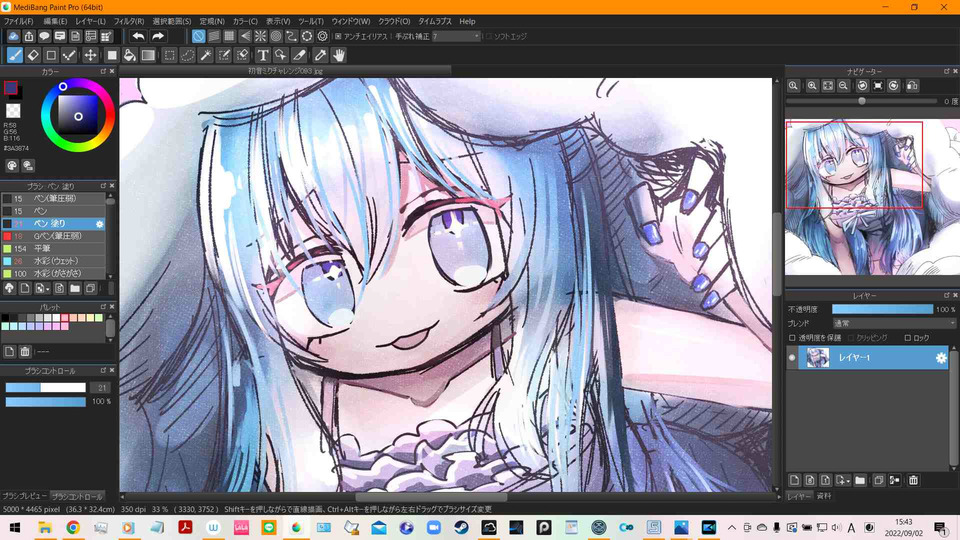This screenshot has width=960, height=540.
Task: Open 選択範囲 menu
Action: coord(171,21)
